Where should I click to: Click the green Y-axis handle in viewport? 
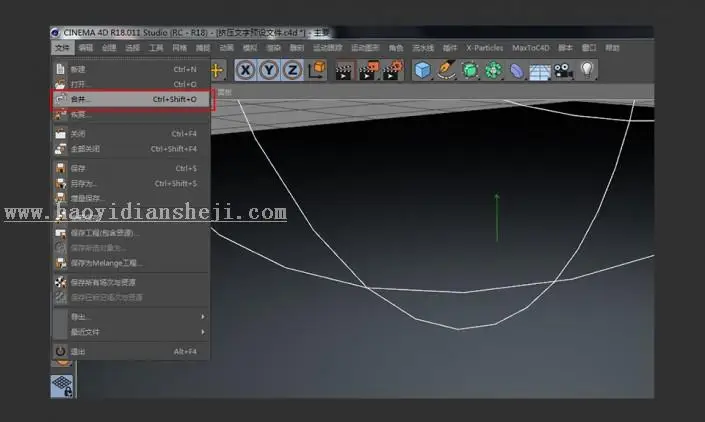click(497, 218)
